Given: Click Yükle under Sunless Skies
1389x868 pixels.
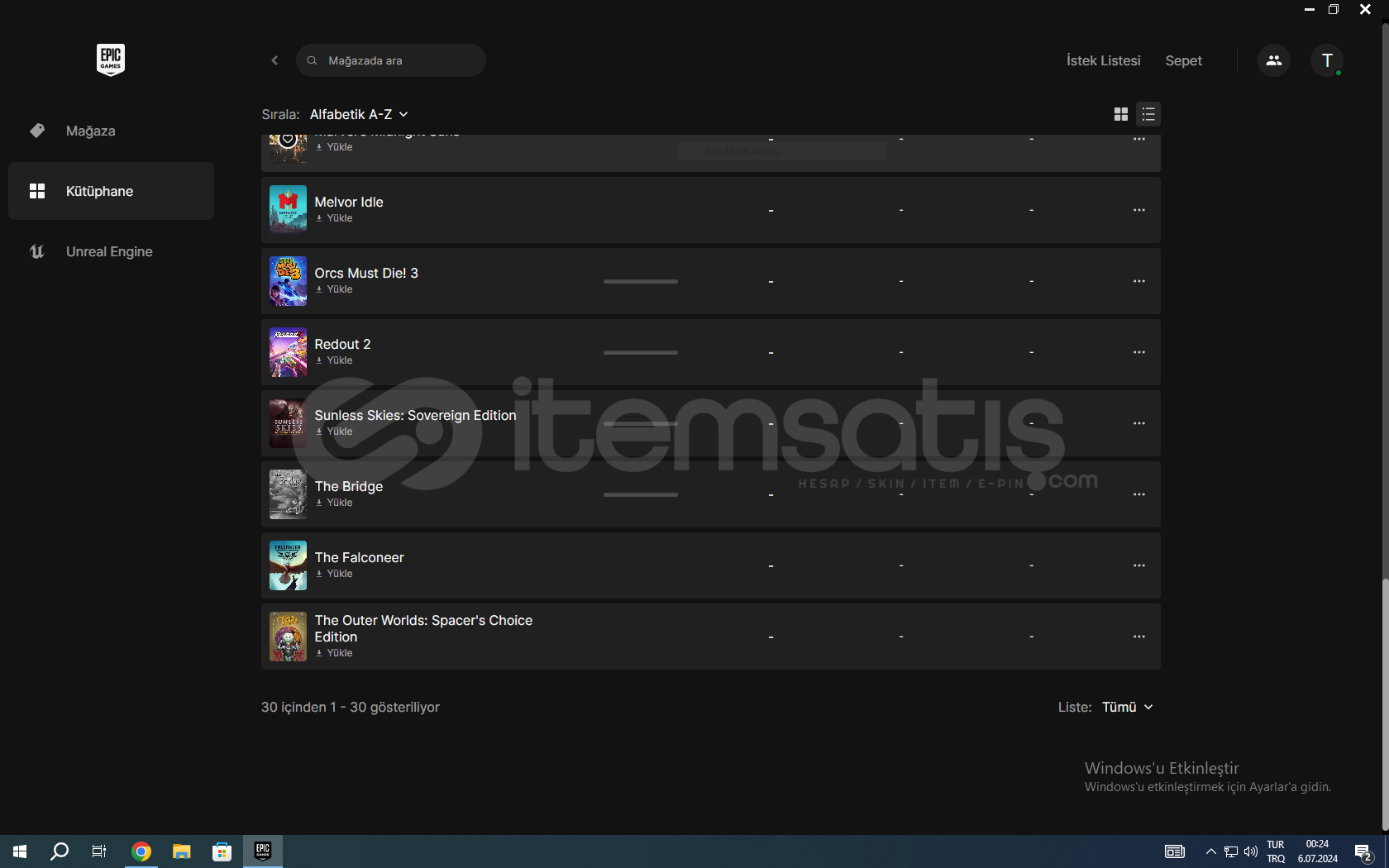Looking at the screenshot, I should 334,432.
